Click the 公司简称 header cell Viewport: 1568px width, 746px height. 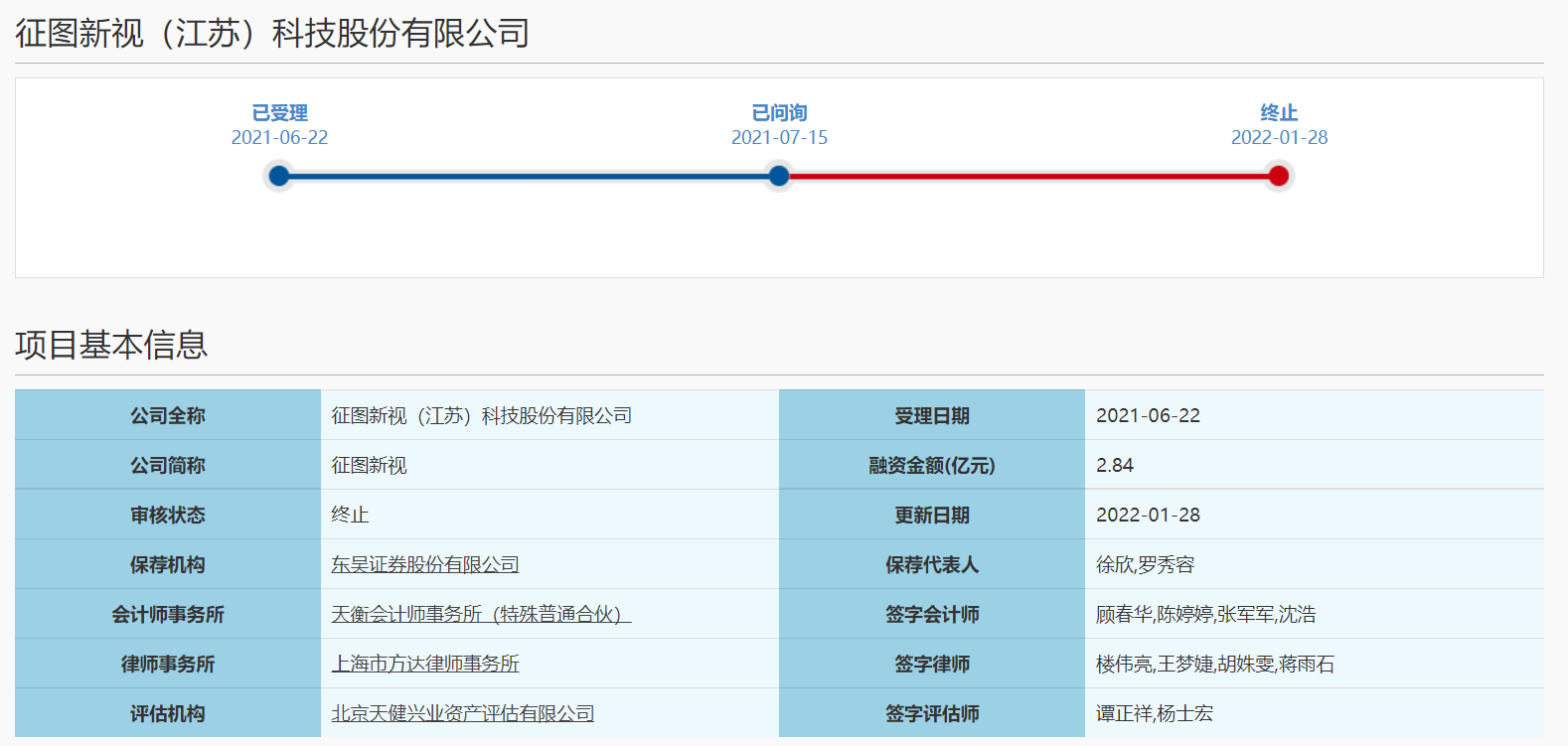tap(168, 465)
